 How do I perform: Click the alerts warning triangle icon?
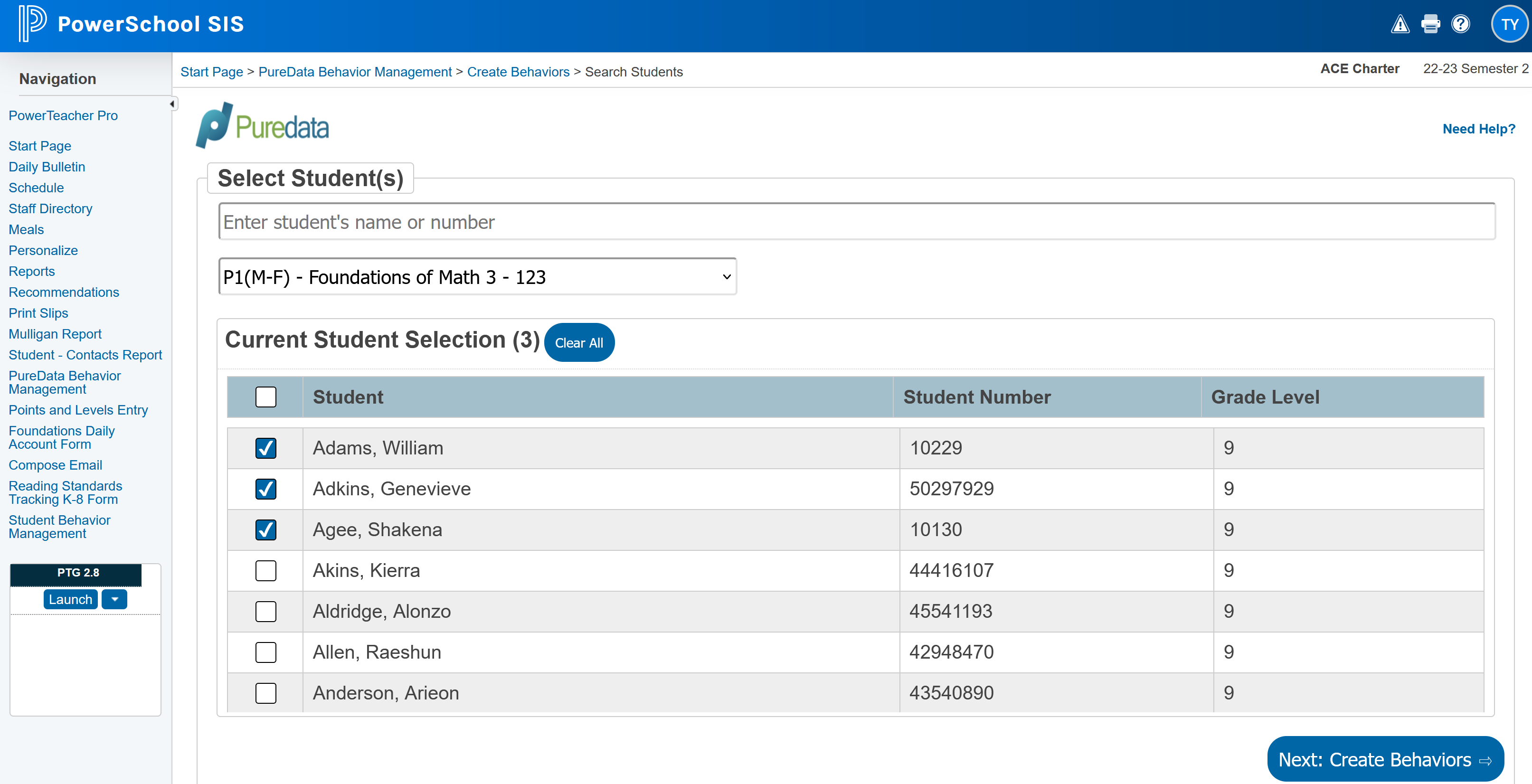tap(1400, 24)
